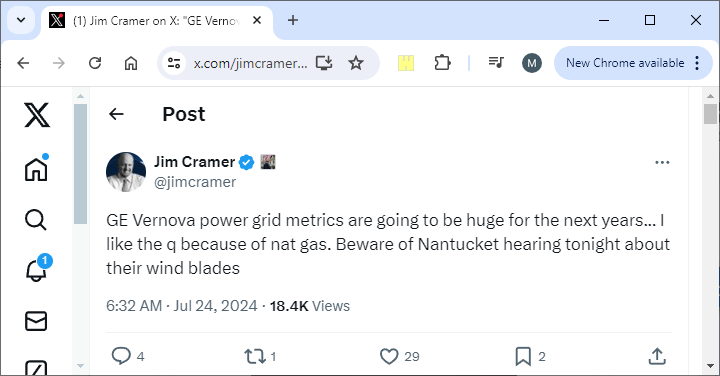
Task: Open the @jimcramer profile link
Action: pyautogui.click(x=195, y=182)
